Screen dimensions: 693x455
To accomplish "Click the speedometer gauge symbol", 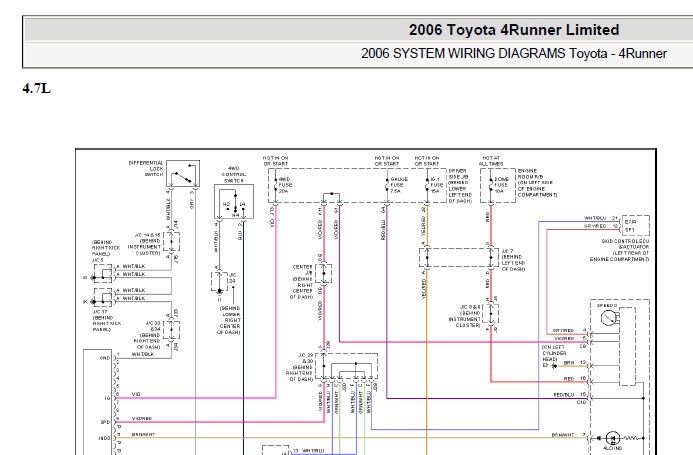I will point(609,317).
